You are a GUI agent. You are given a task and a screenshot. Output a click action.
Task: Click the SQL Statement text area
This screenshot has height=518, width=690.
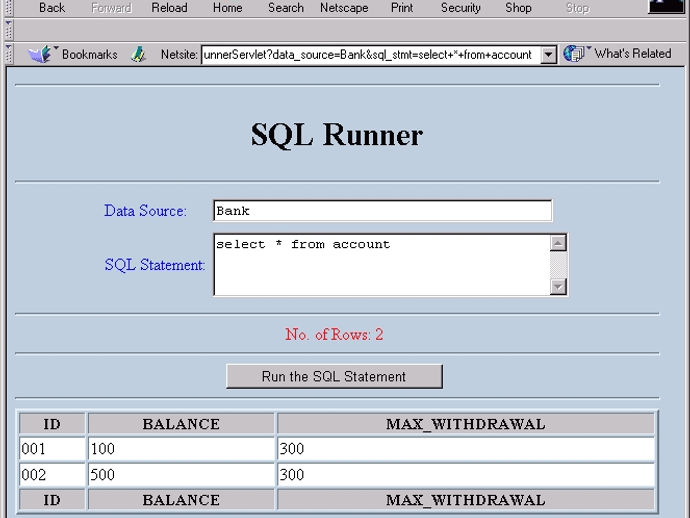pos(382,265)
